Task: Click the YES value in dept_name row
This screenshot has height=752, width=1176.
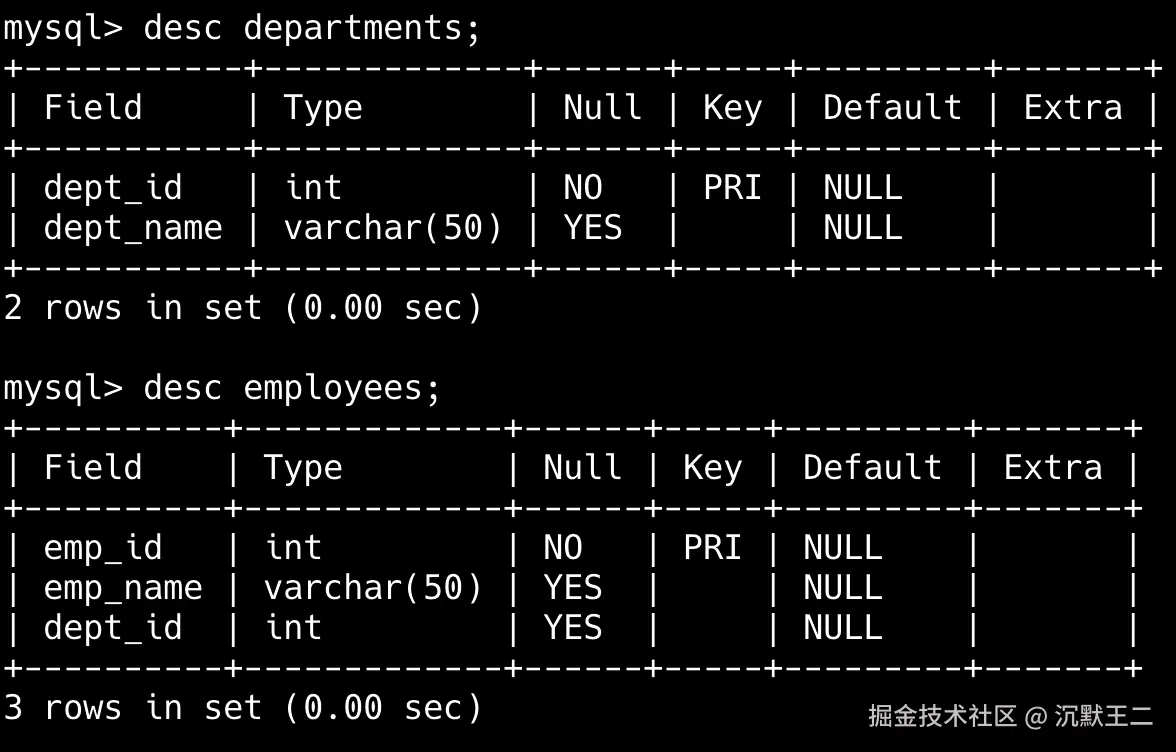Action: (593, 228)
